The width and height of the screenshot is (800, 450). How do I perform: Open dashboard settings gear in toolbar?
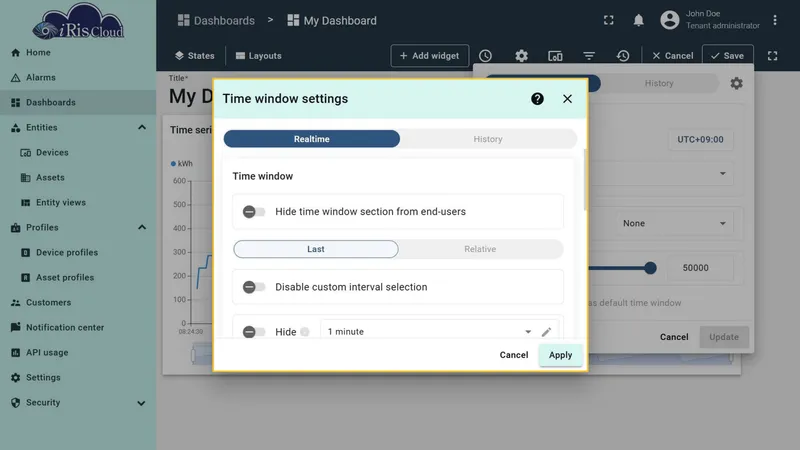(521, 56)
